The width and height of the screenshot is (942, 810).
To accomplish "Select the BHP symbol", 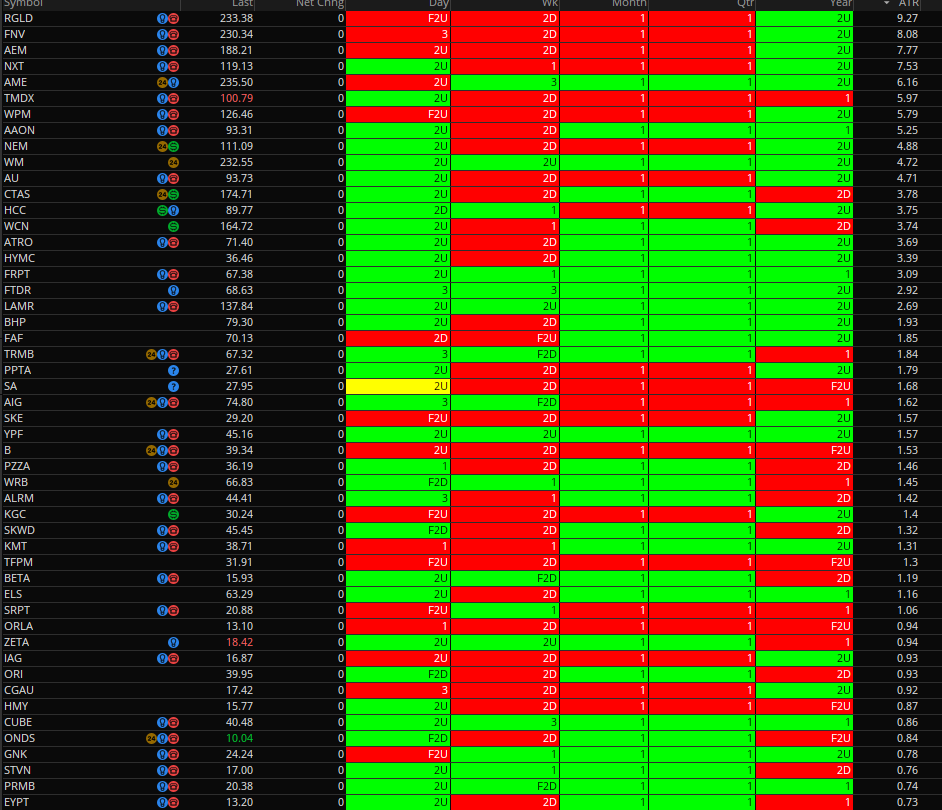I will pos(15,322).
